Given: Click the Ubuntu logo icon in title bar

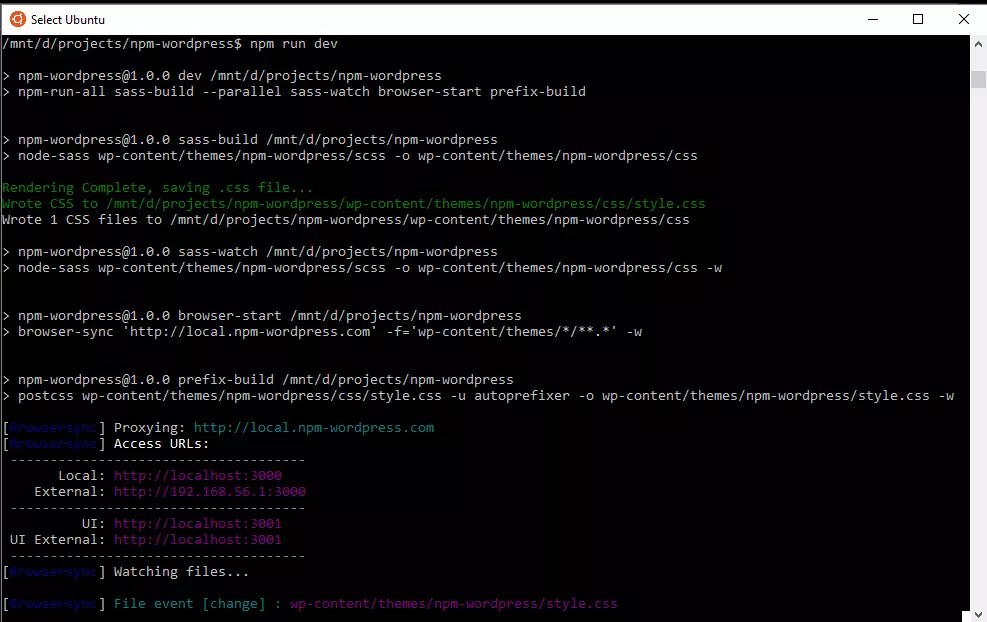Looking at the screenshot, I should pos(18,20).
